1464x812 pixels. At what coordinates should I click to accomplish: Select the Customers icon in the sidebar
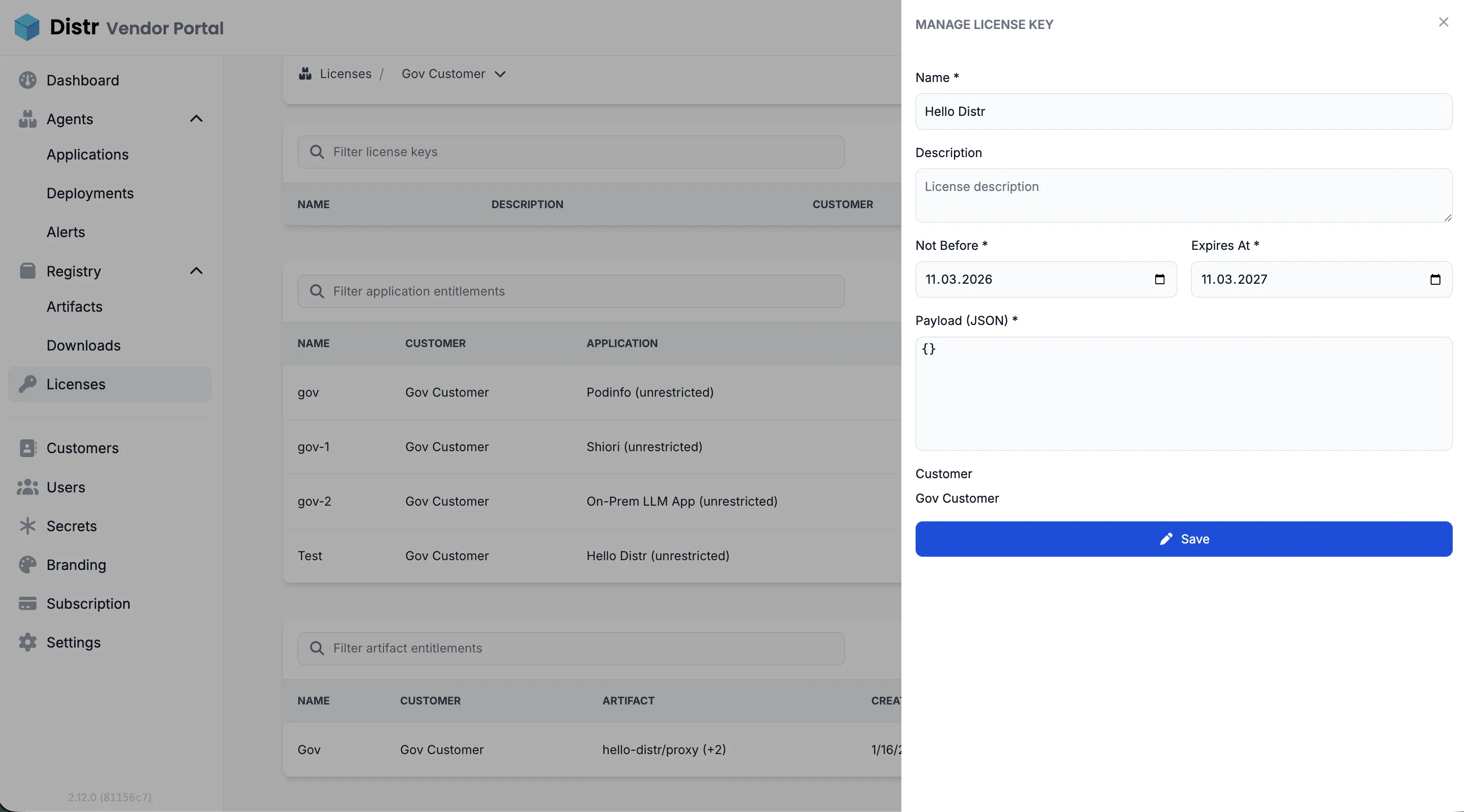27,448
